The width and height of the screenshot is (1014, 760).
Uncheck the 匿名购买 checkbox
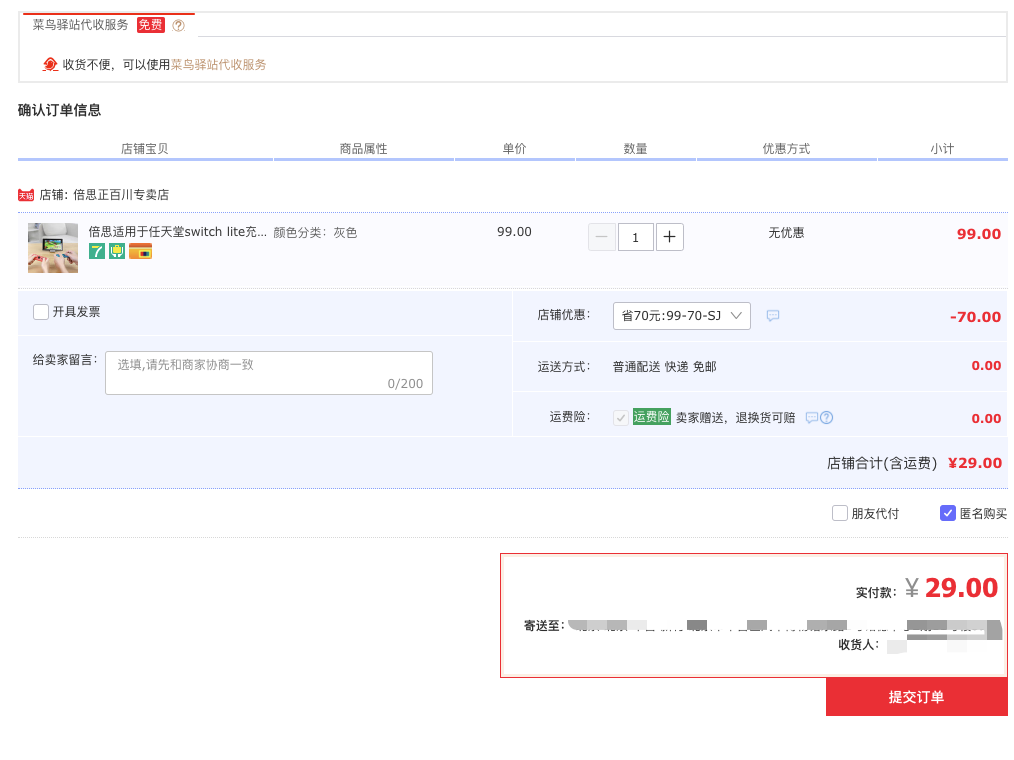pos(947,514)
